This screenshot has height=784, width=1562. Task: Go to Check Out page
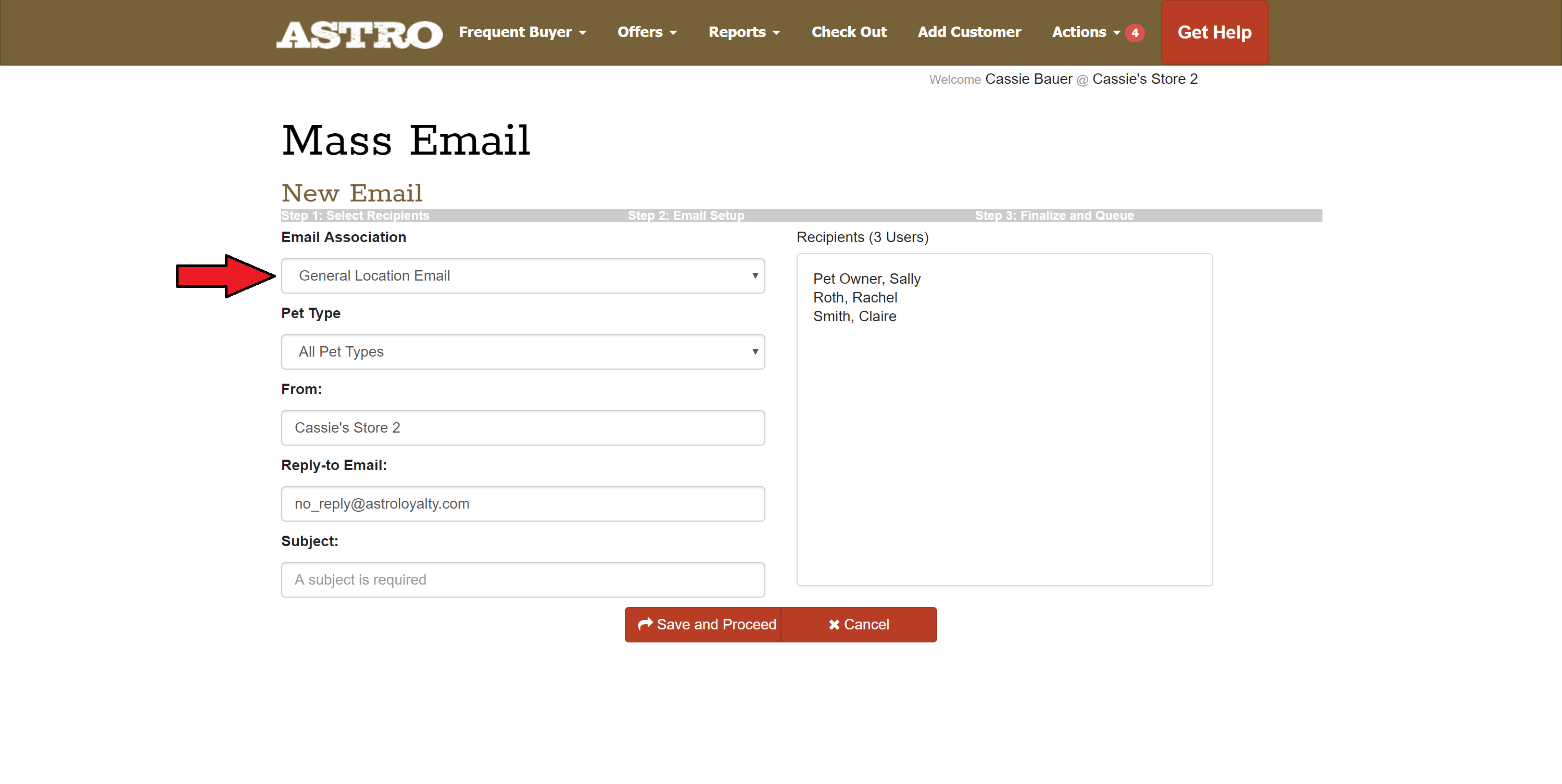pos(849,32)
